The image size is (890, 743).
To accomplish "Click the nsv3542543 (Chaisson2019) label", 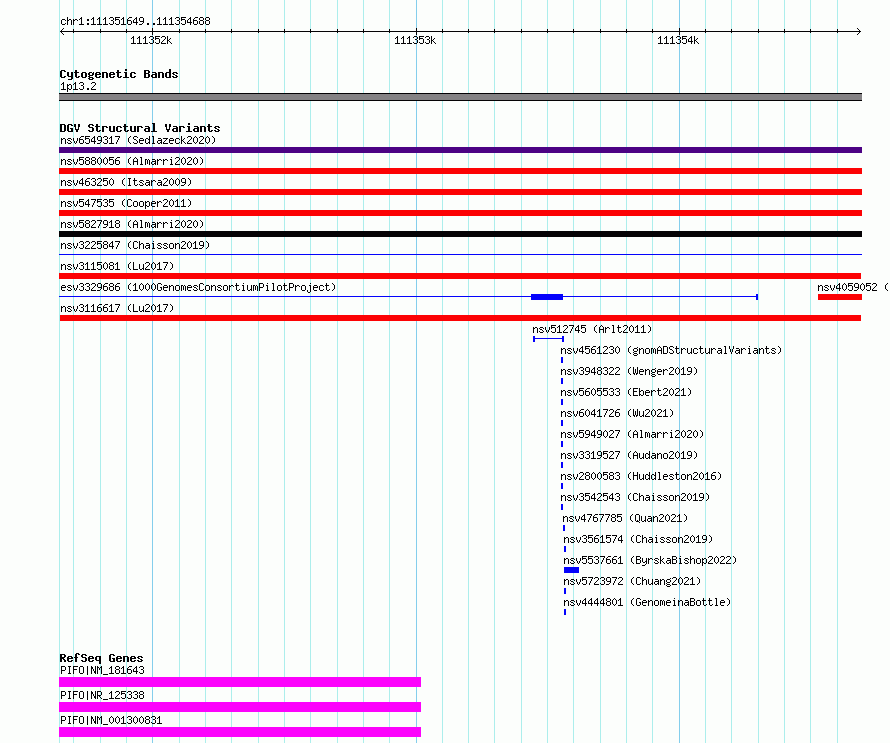I will (635, 497).
